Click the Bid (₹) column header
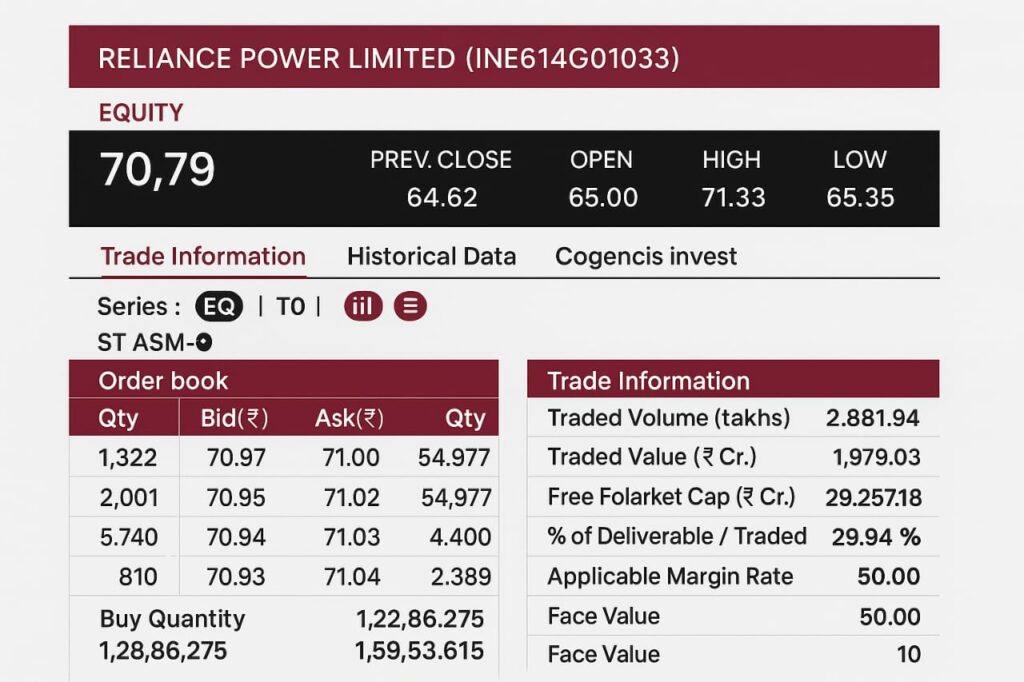 [234, 418]
